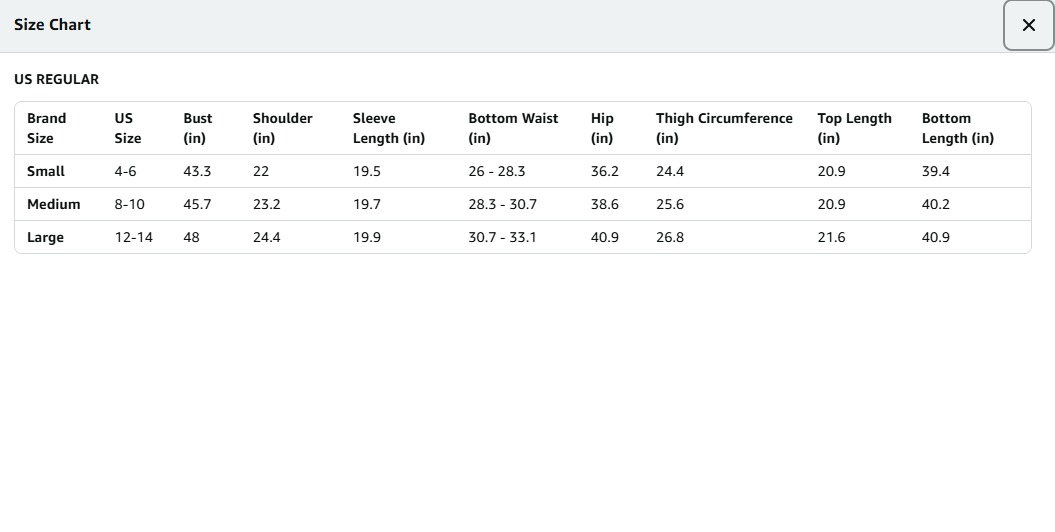This screenshot has height=532, width=1055.
Task: Click the 30.7 - 33.1 waist value
Action: click(x=502, y=237)
